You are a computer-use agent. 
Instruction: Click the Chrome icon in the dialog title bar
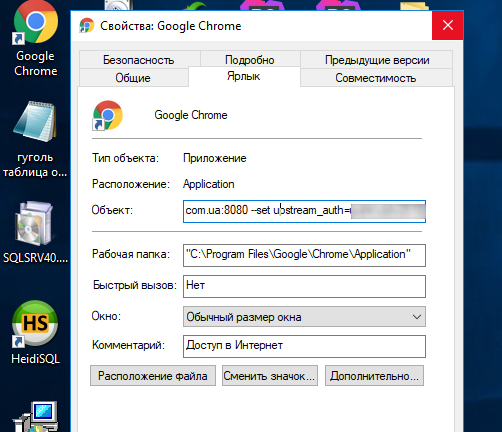(87, 26)
